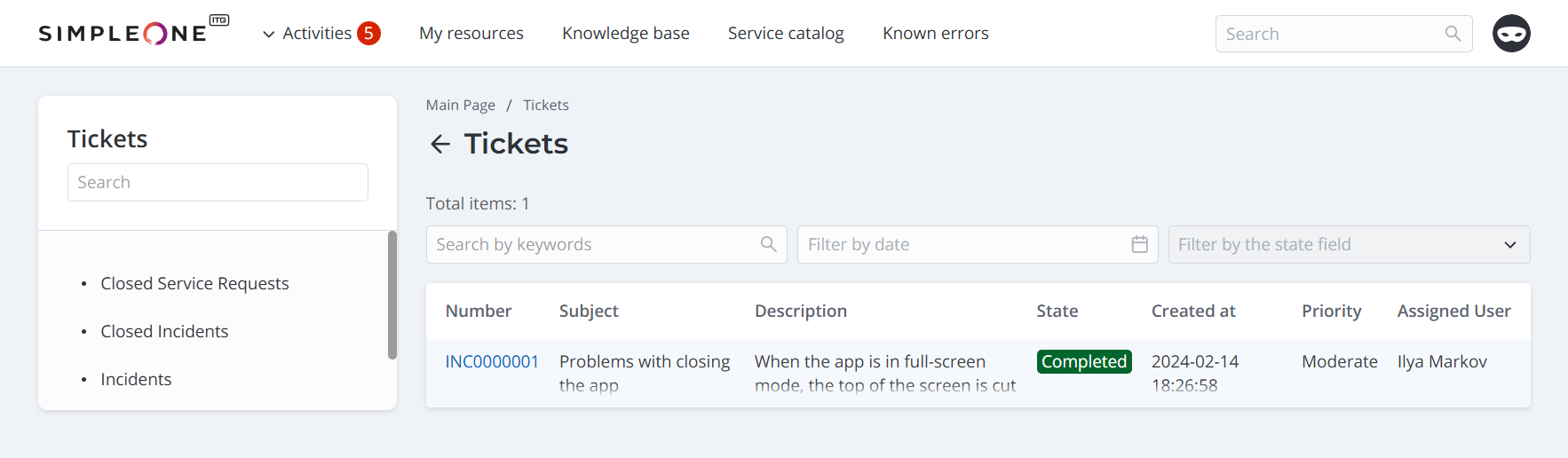Open My resources menu item
The width and height of the screenshot is (1568, 458).
click(471, 34)
